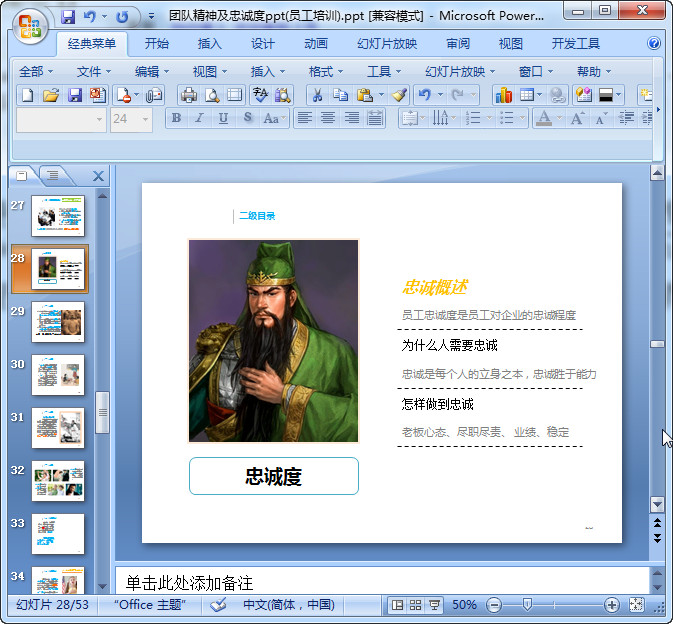Increase font size with large A icon

576,118
